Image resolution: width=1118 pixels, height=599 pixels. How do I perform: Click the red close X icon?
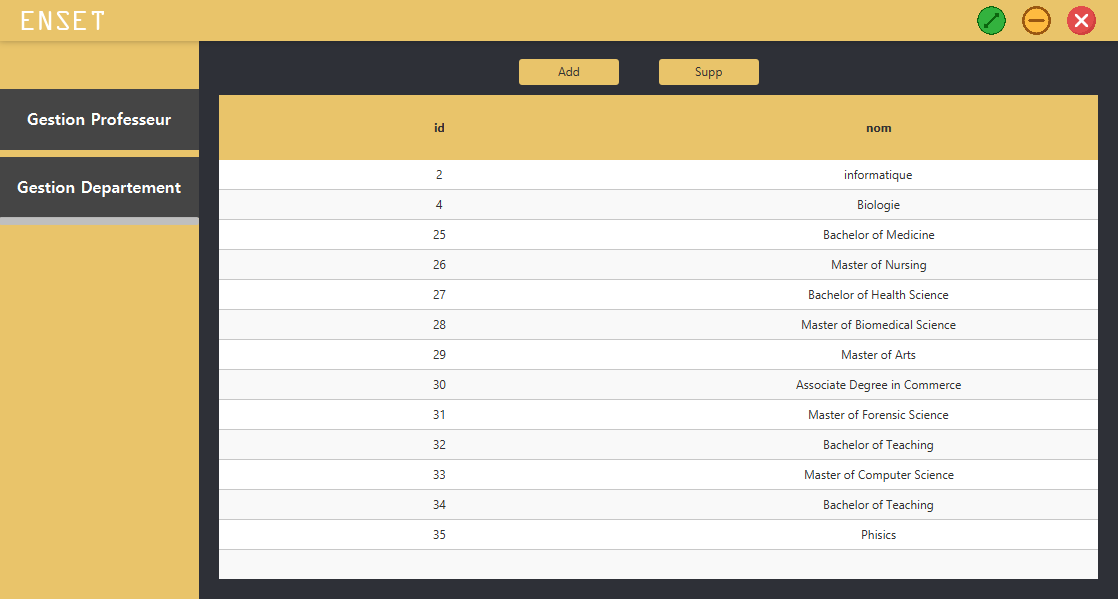pyautogui.click(x=1081, y=21)
